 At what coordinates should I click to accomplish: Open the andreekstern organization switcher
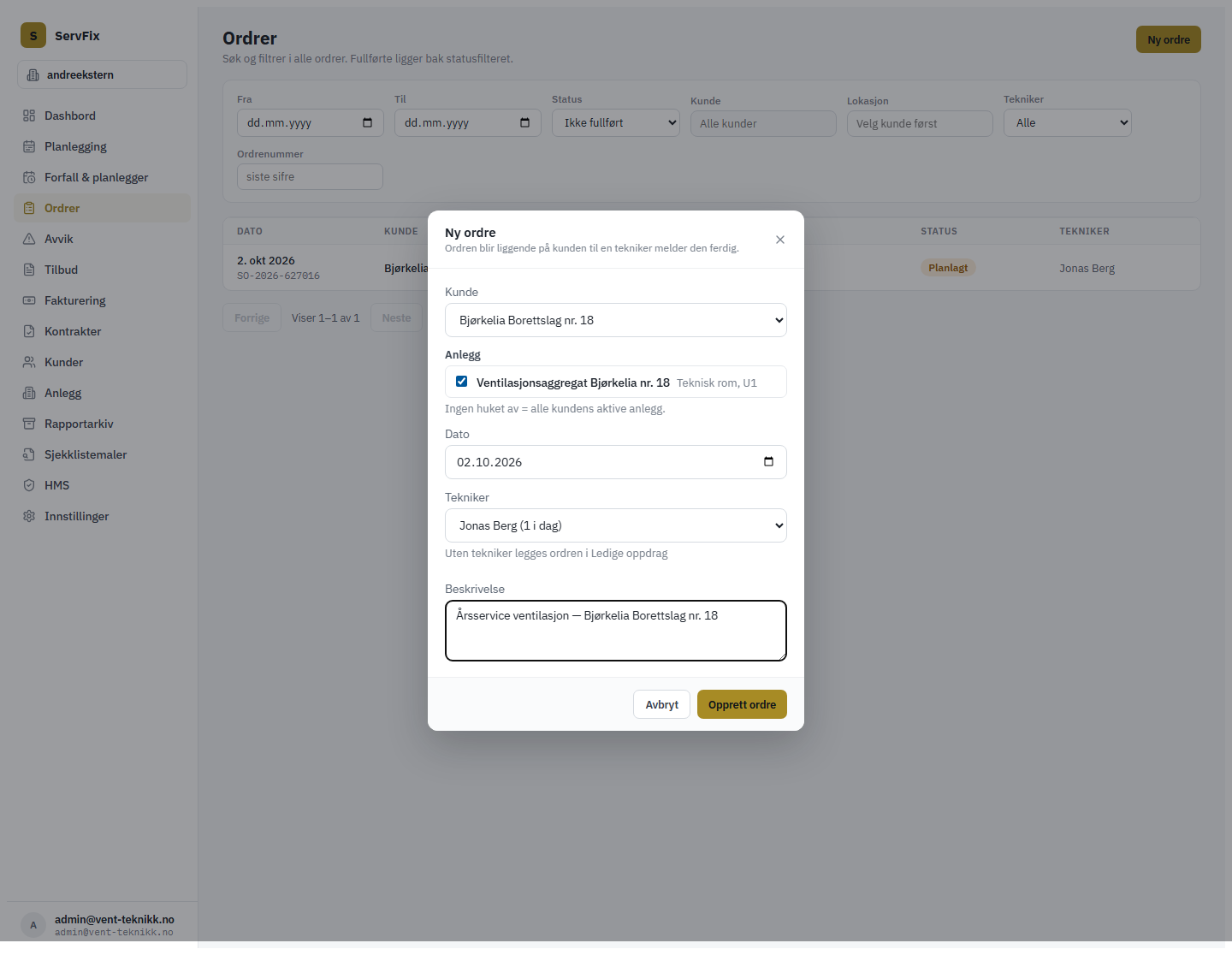click(x=102, y=74)
